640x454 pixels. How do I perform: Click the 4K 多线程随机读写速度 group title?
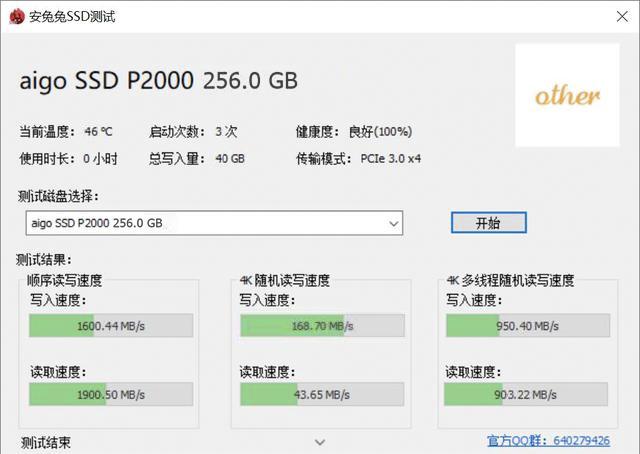click(x=510, y=280)
